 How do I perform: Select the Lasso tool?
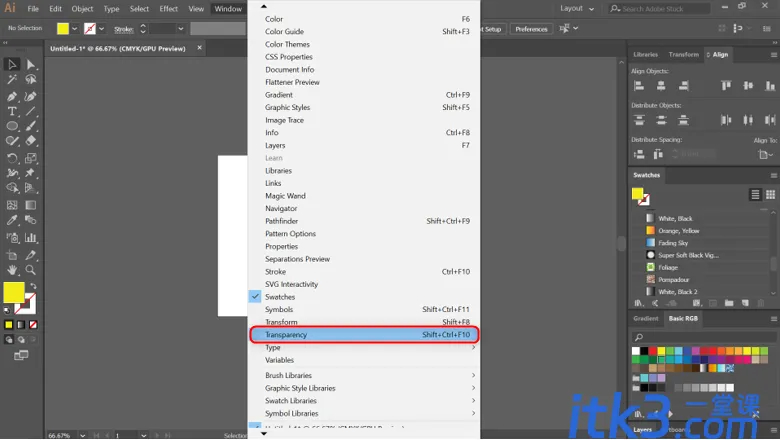[31, 79]
